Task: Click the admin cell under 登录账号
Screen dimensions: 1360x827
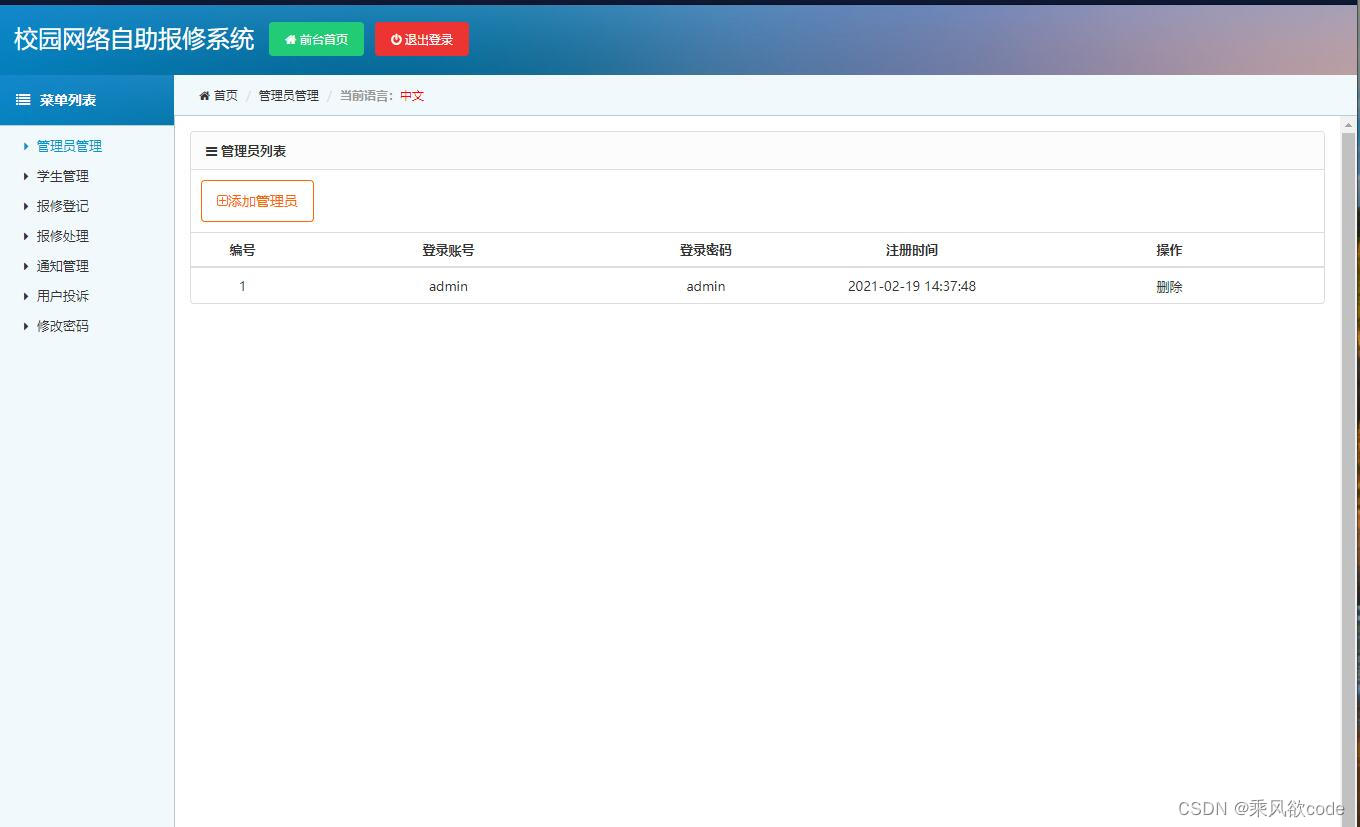Action: point(448,286)
